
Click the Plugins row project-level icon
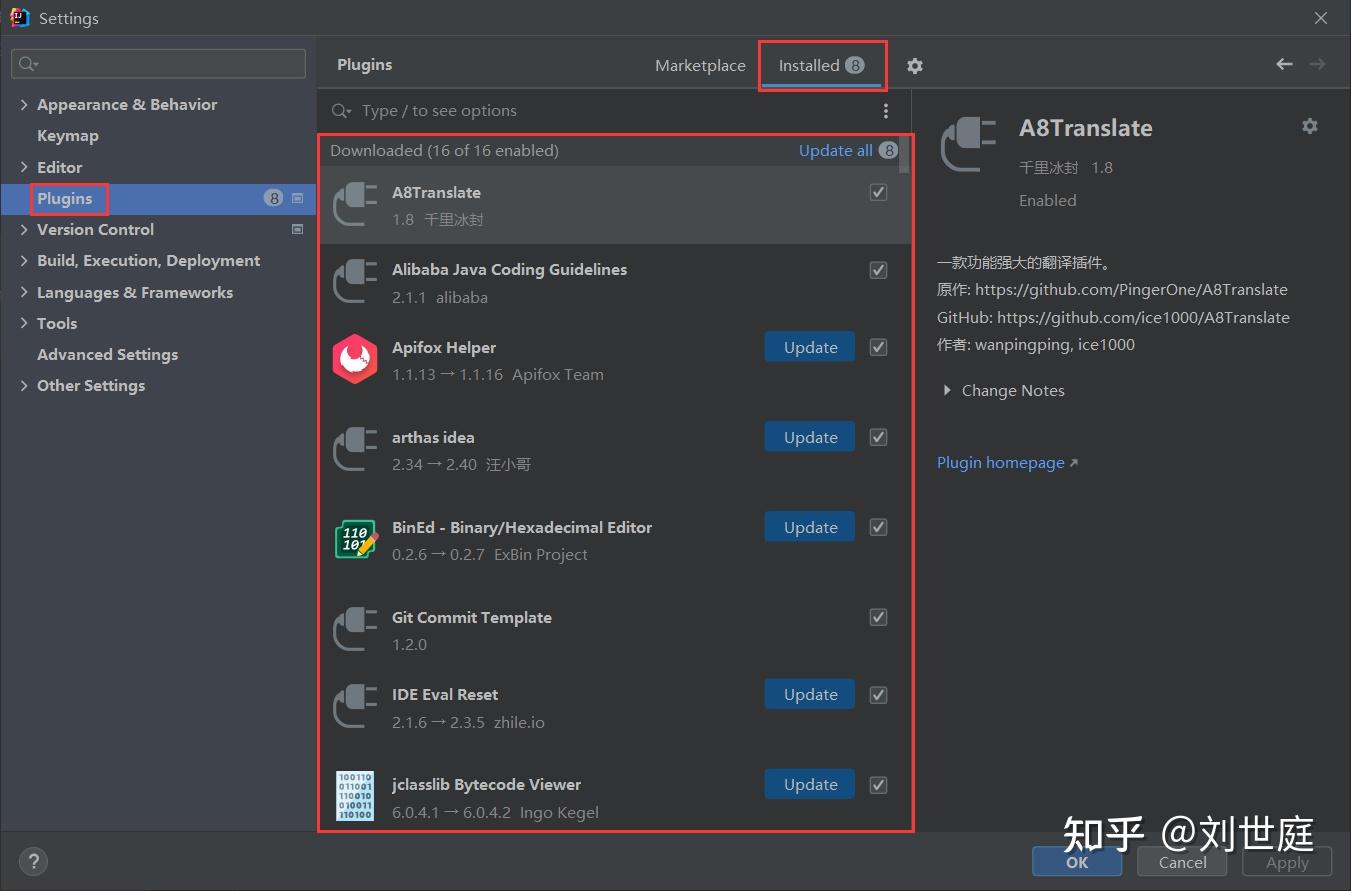297,198
